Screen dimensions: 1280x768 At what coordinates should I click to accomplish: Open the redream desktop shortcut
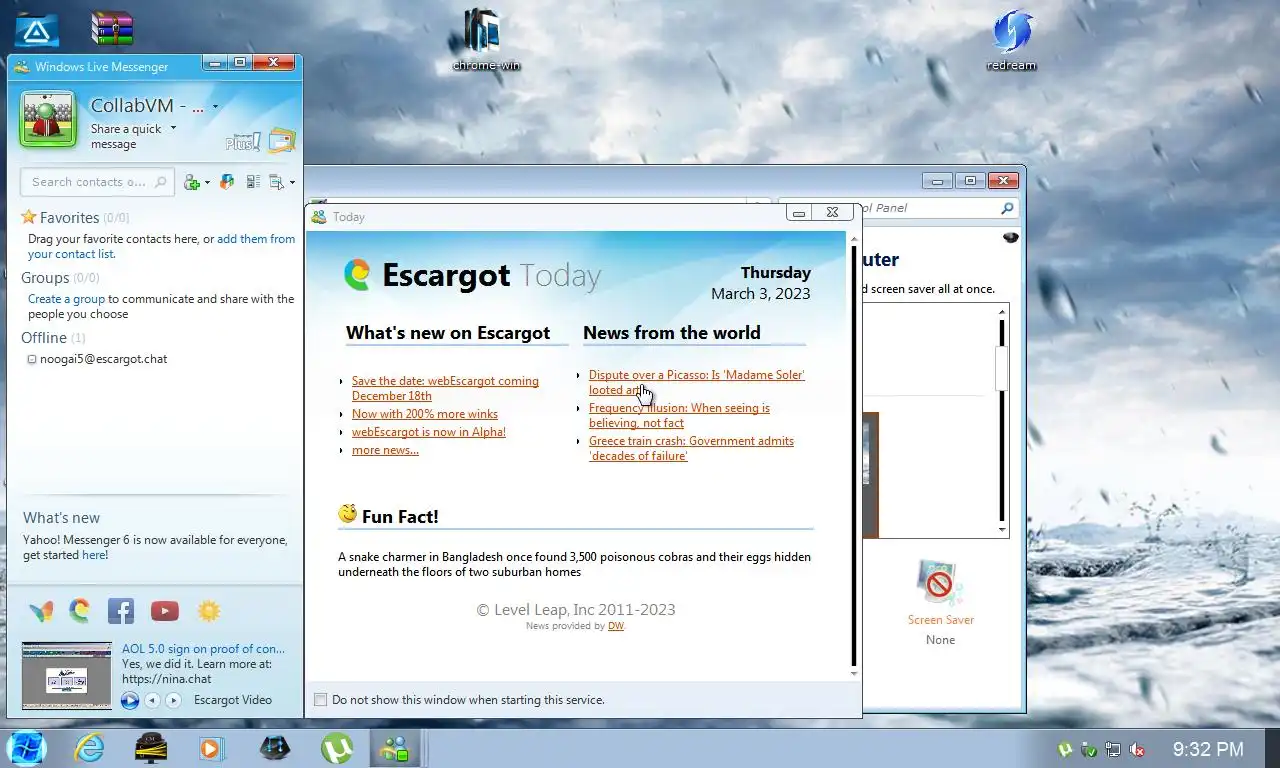[x=1011, y=40]
